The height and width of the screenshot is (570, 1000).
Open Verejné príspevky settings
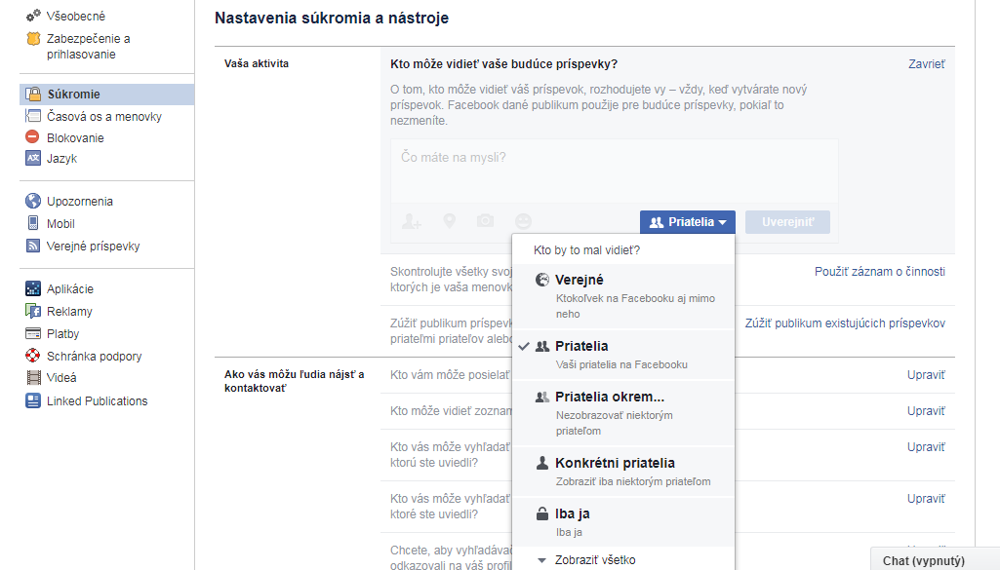tap(93, 246)
